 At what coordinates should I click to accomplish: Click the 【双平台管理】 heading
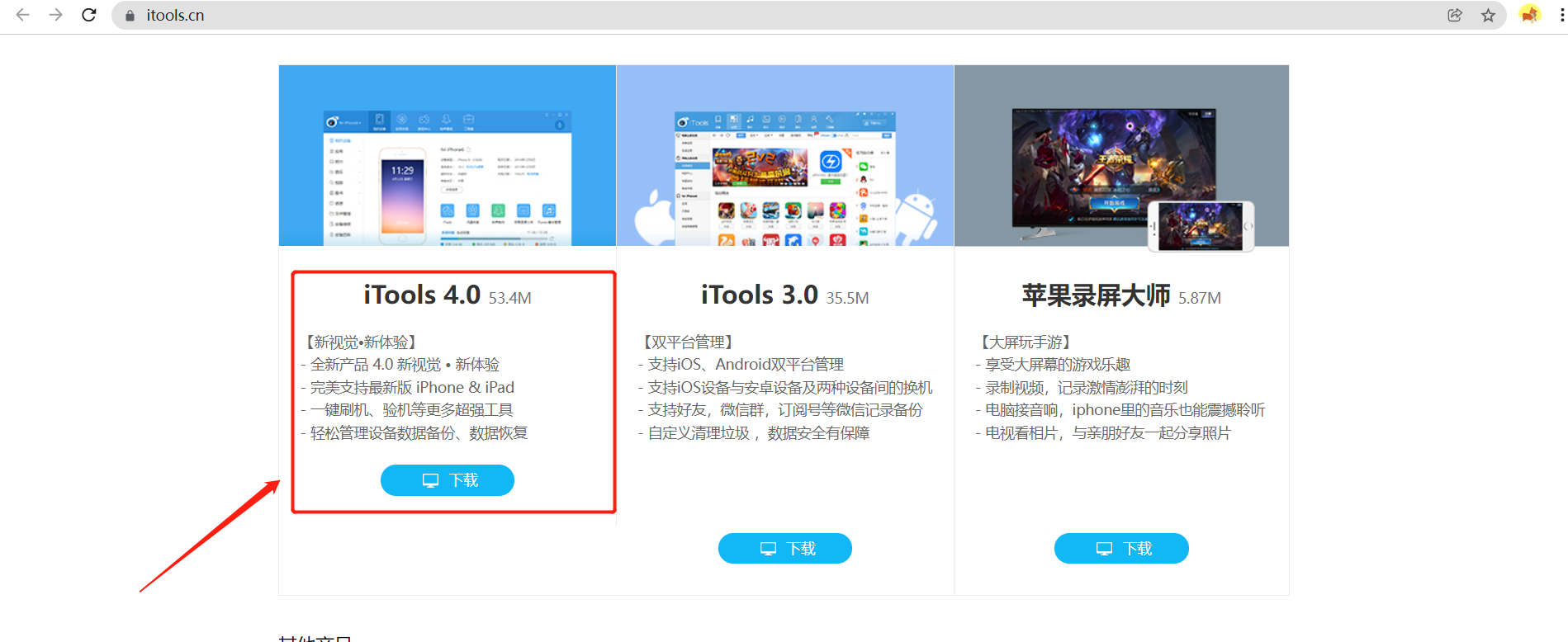point(688,342)
